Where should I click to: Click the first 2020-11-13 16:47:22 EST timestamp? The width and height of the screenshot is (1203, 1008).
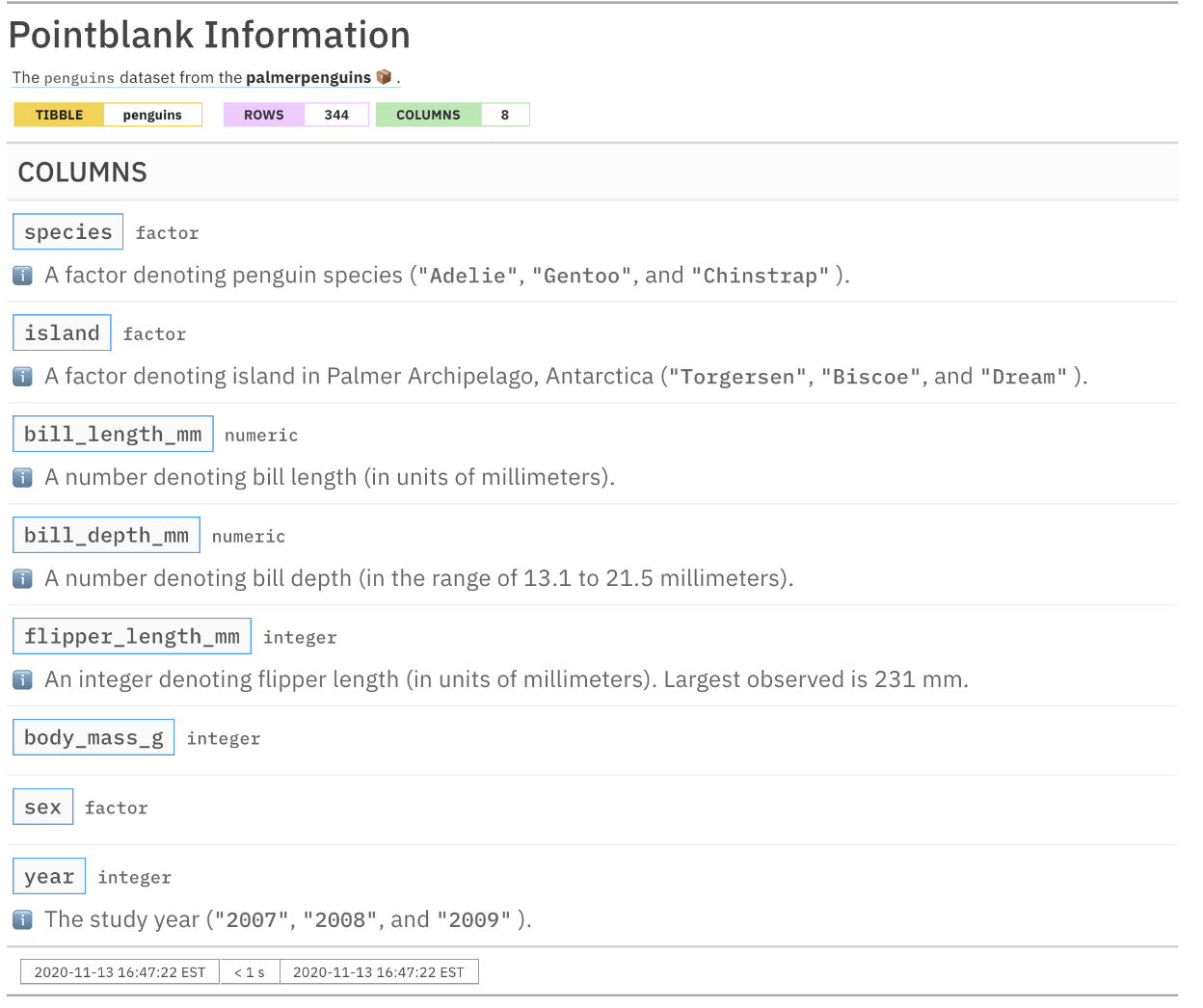pos(120,972)
